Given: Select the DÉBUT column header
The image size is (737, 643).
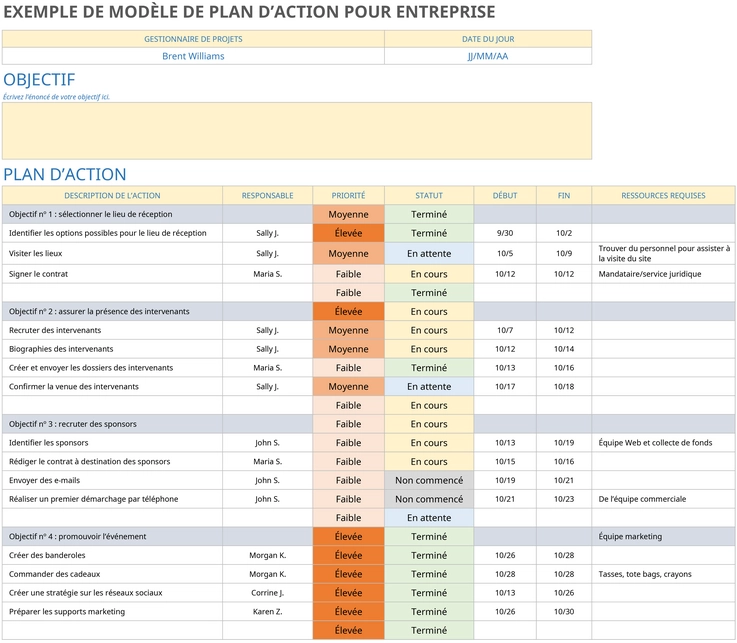Looking at the screenshot, I should pyautogui.click(x=505, y=196).
